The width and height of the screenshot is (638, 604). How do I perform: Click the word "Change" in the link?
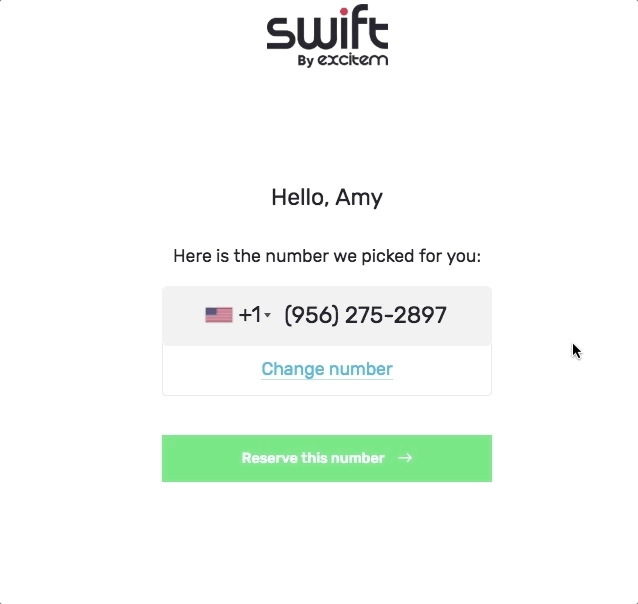click(293, 369)
